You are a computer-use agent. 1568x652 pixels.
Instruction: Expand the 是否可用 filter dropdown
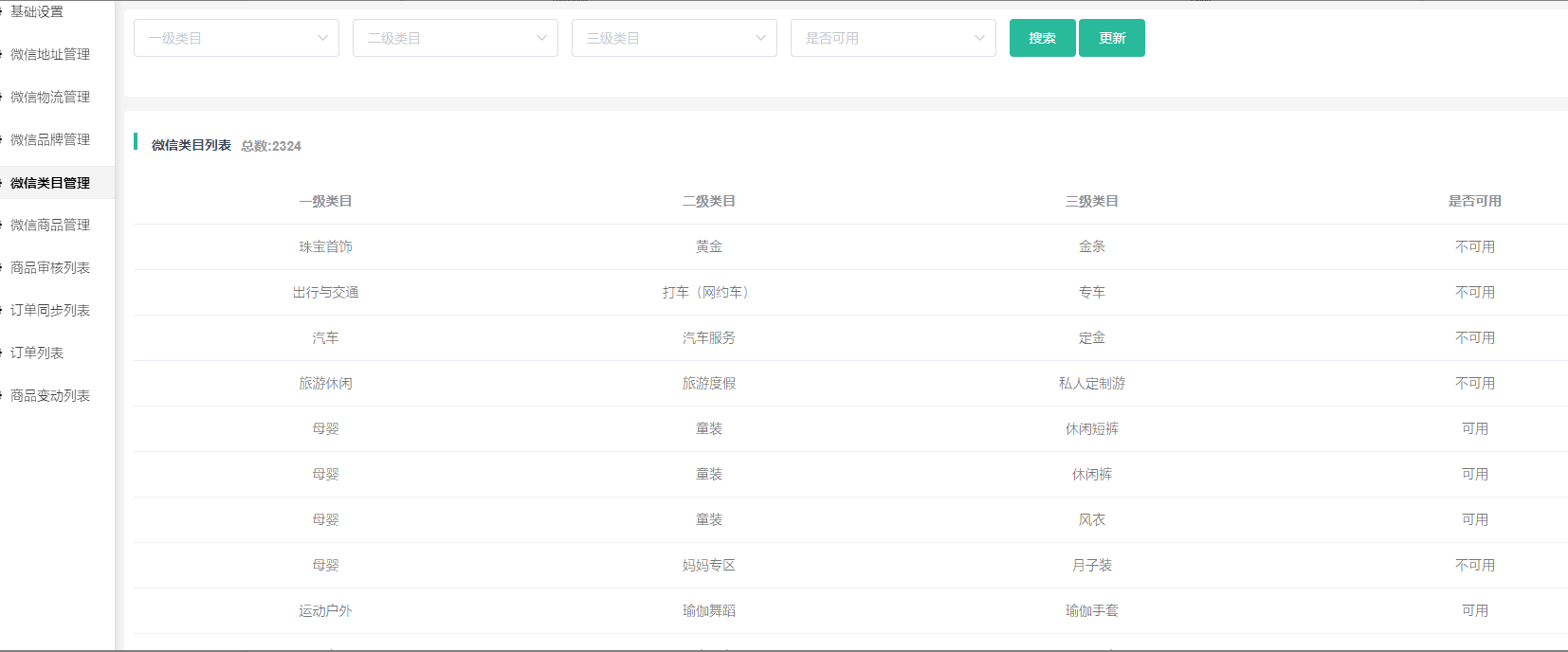(x=893, y=38)
